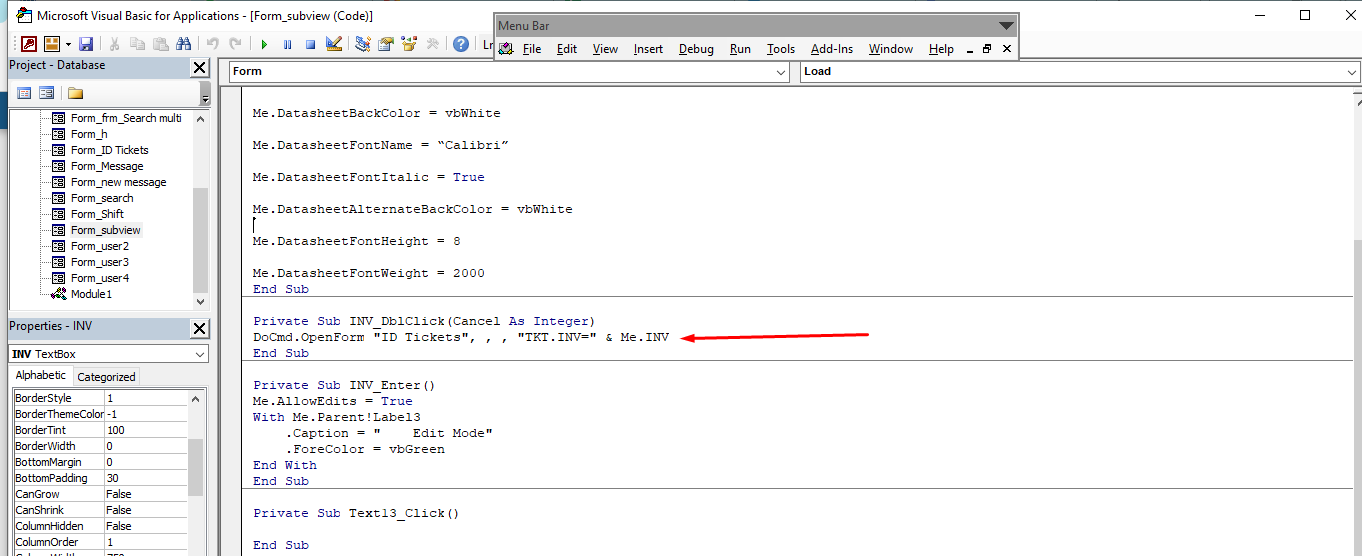This screenshot has width=1362, height=556.
Task: Select Form_Shift in the project tree
Action: coord(97,214)
